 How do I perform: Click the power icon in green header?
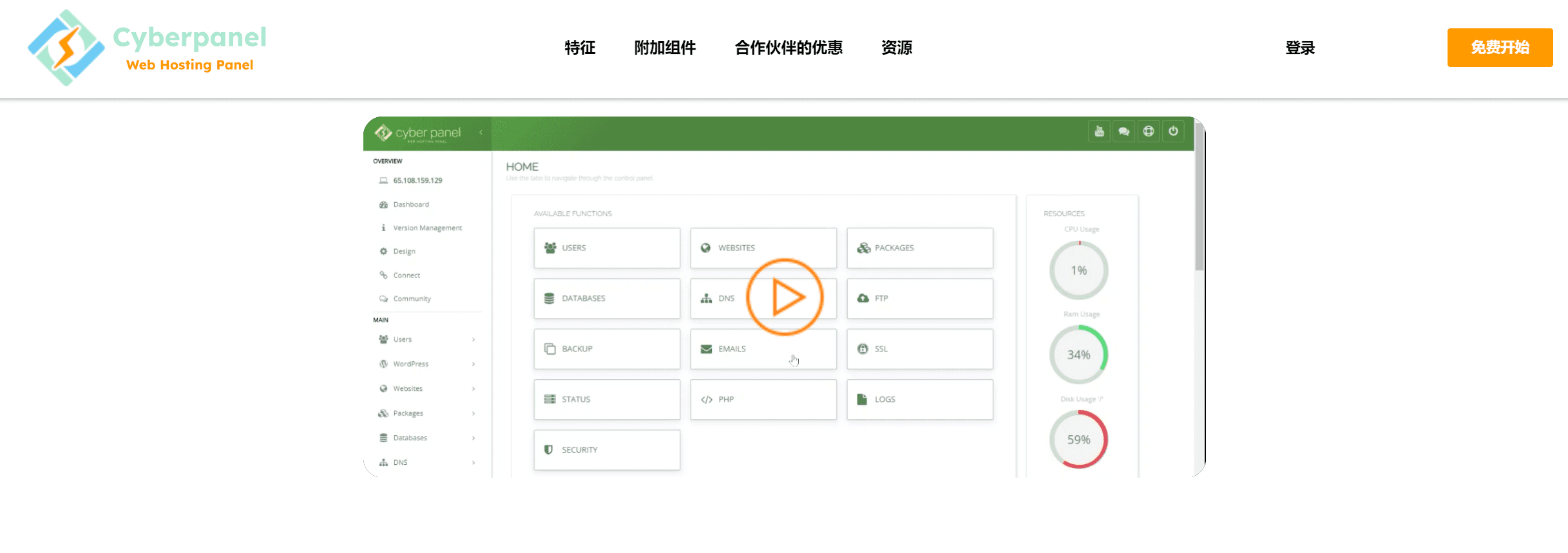coord(1173,131)
